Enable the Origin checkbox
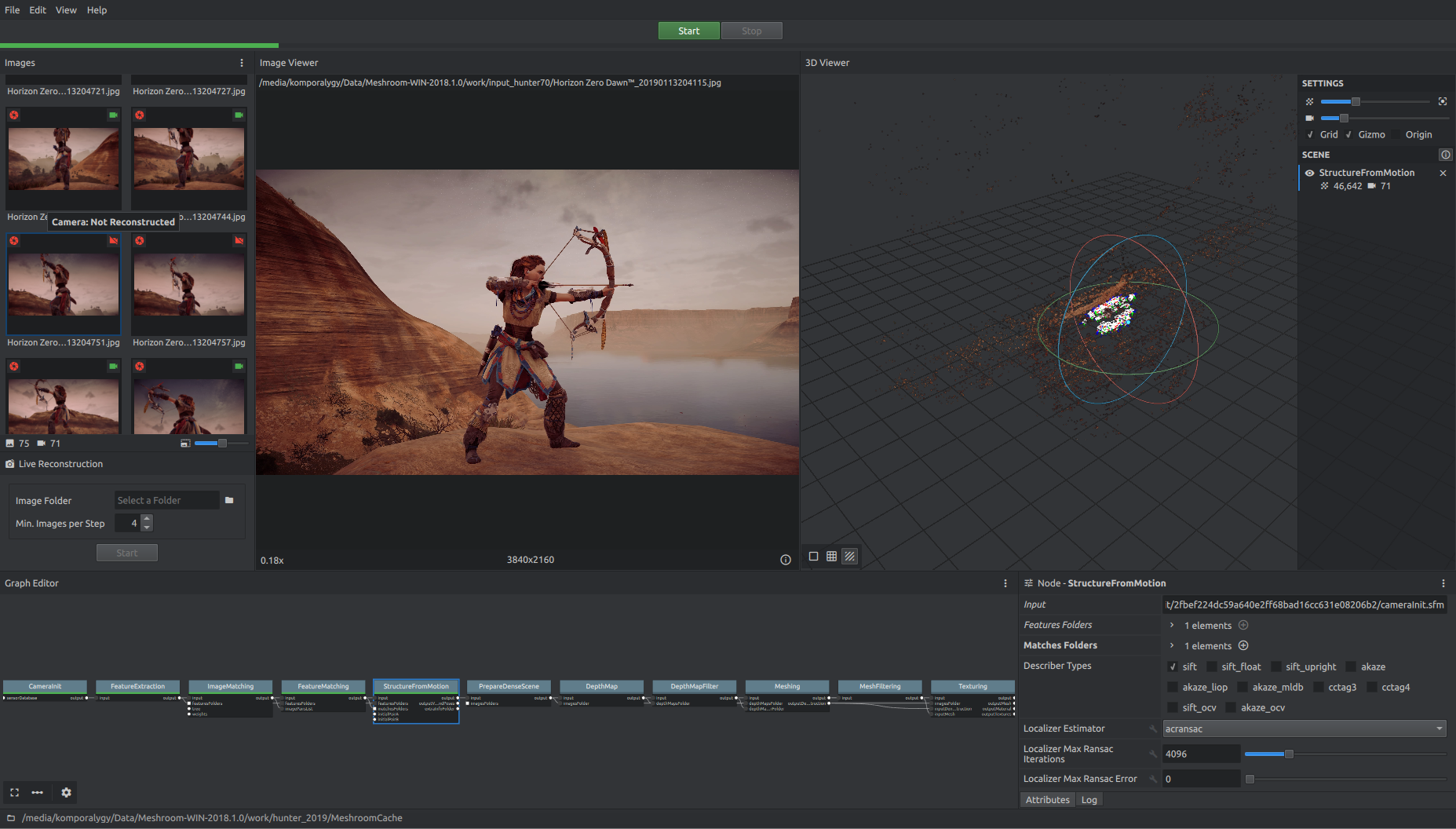 (1398, 135)
